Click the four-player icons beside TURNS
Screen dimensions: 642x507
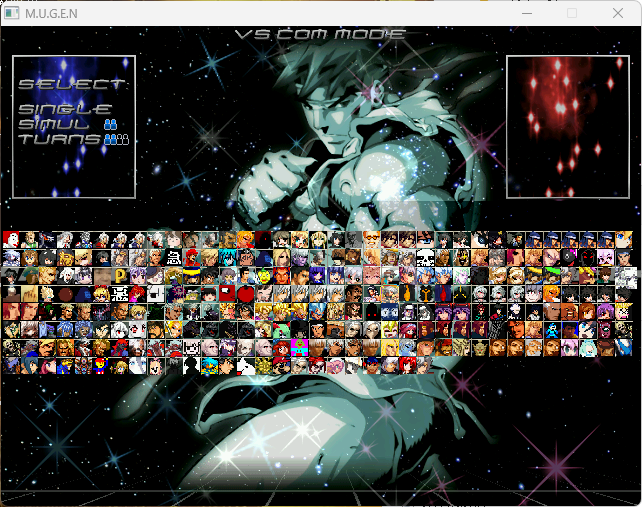click(x=117, y=139)
